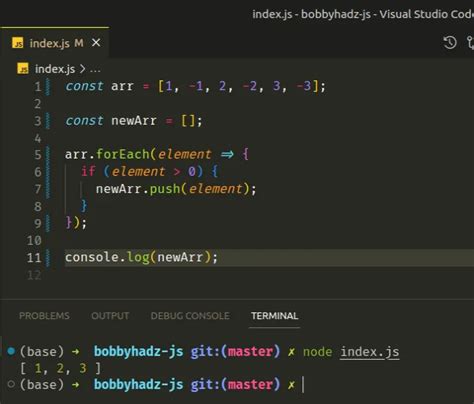Click the JS file icon in tab
The image size is (474, 404).
coord(18,43)
